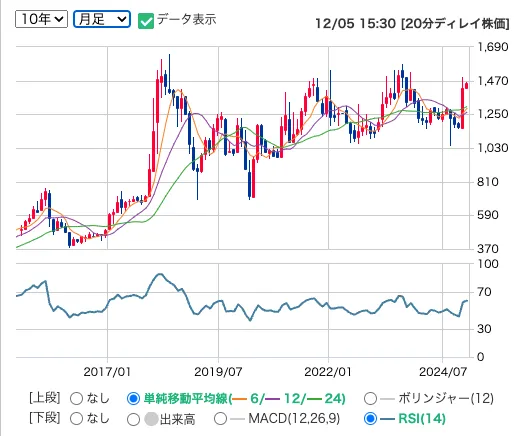The image size is (524, 436).
Task: Click the 810 price axis label
Action: 488,182
